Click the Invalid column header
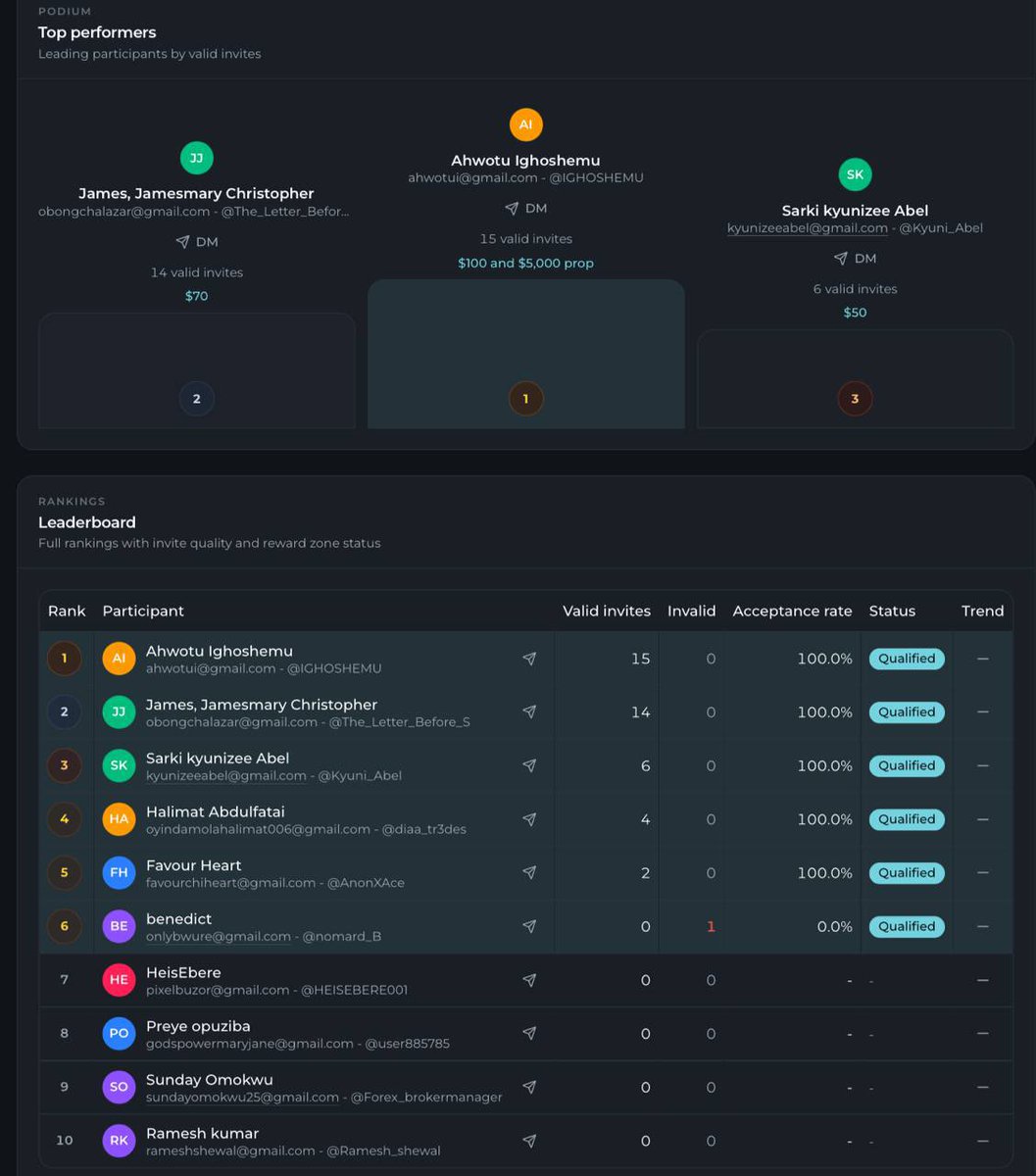Viewport: 1036px width, 1176px height. tap(692, 611)
